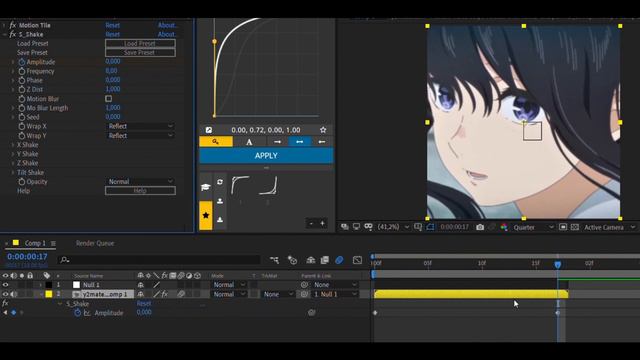Open the yellow star favorites tab in Flow
This screenshot has width=640, height=360.
[206, 215]
